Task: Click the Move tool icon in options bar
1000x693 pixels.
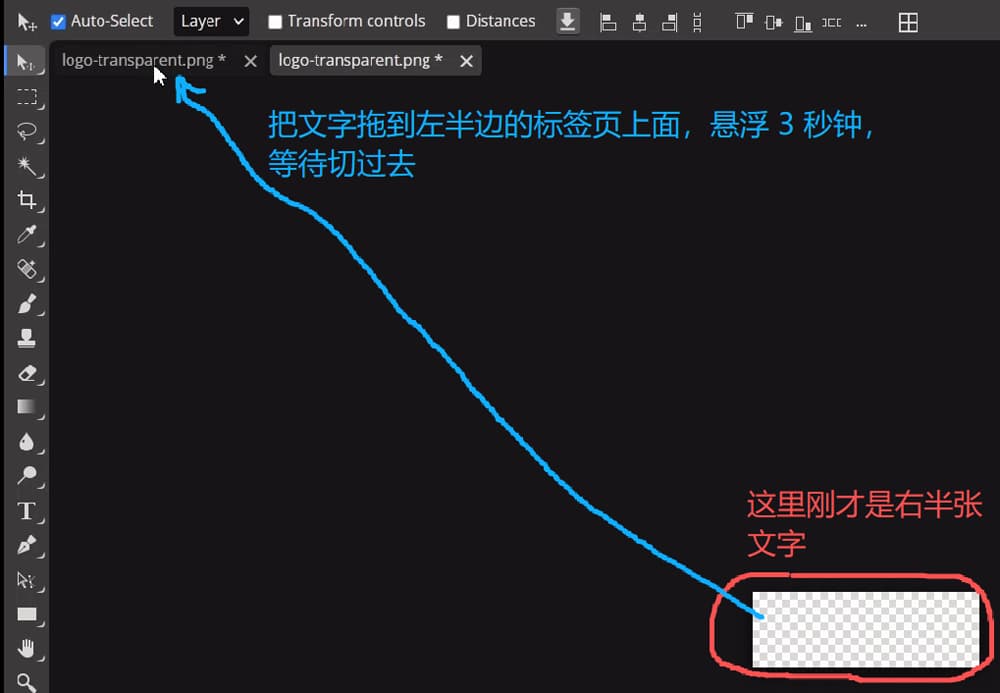Action: click(26, 22)
